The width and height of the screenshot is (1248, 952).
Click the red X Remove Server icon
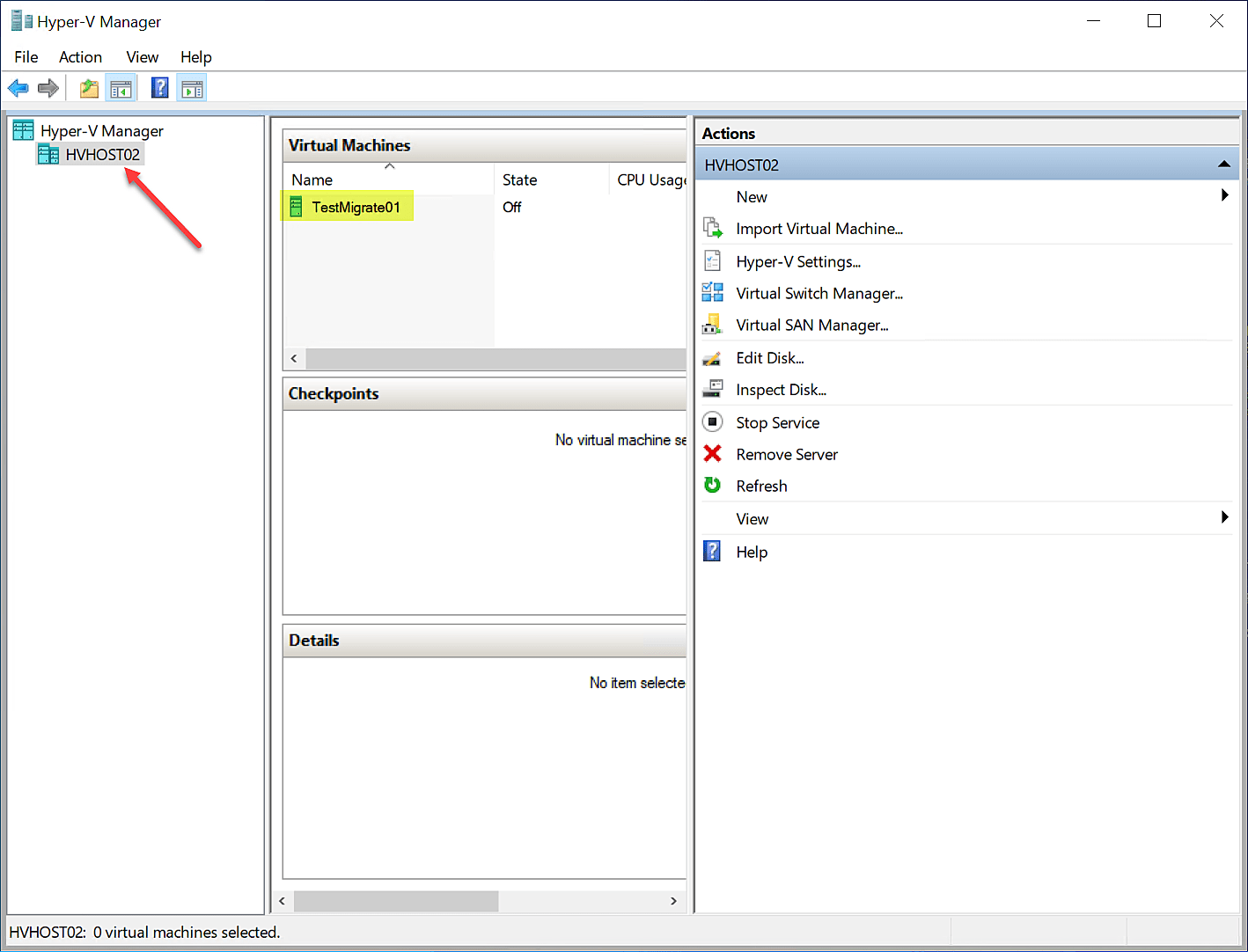(x=713, y=453)
